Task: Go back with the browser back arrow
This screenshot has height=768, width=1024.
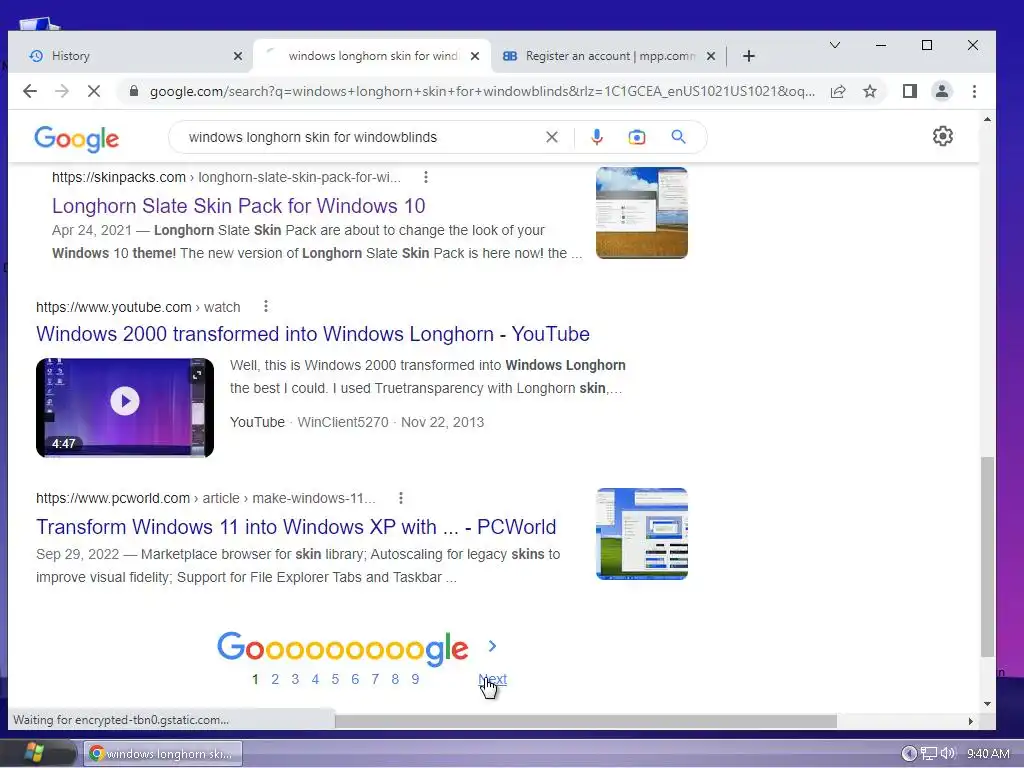Action: [30, 91]
